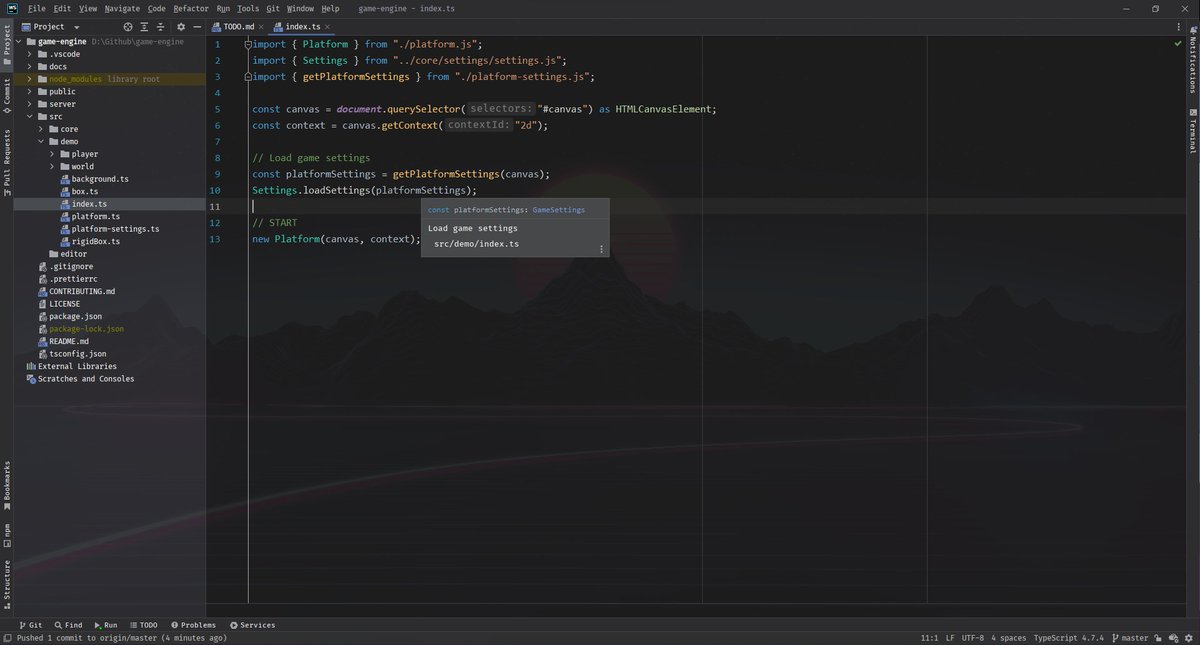Open the Navigate menu

(122, 8)
